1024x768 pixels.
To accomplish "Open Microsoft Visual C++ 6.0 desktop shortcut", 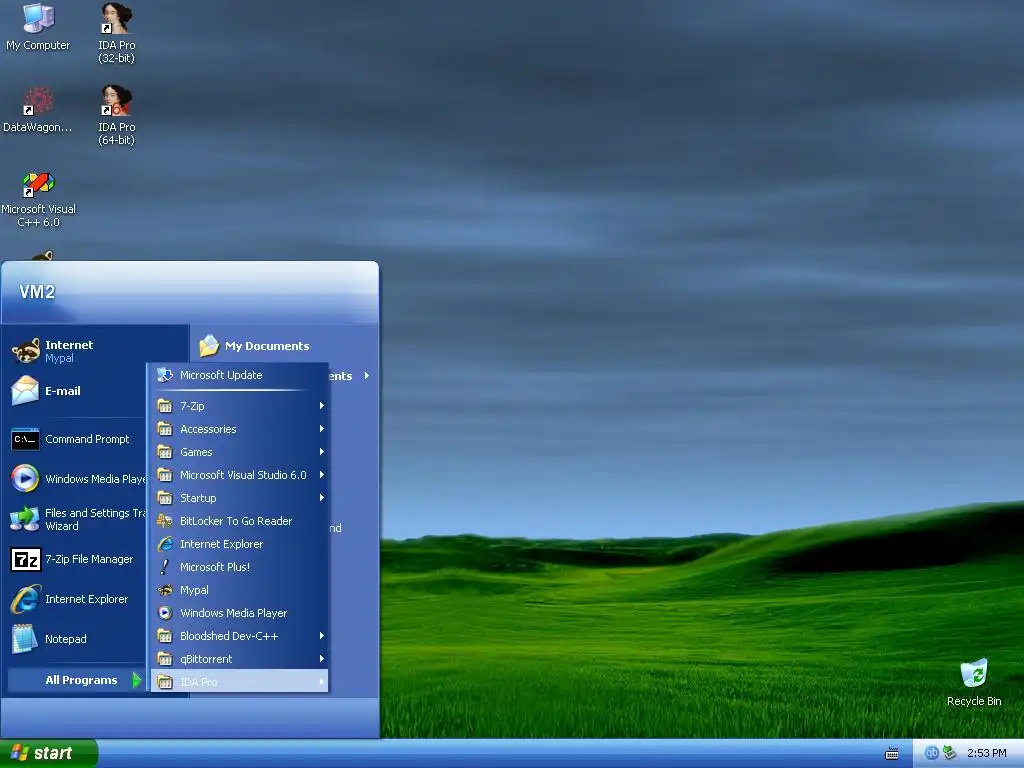I will (39, 199).
